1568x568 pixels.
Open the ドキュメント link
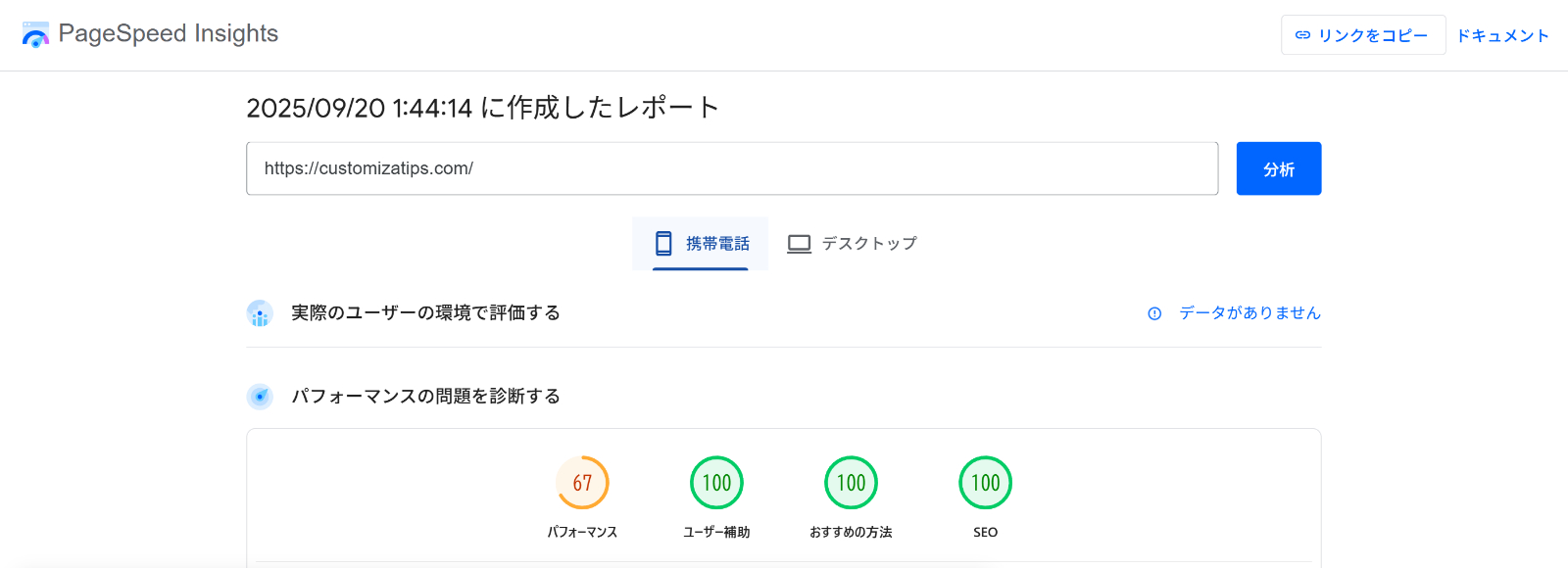(1502, 35)
